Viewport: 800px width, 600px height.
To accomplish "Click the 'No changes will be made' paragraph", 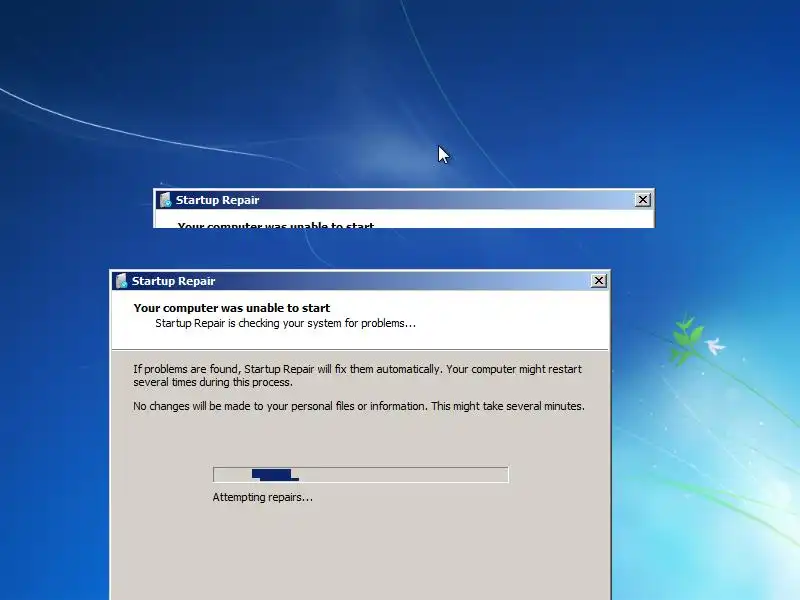I will click(359, 406).
